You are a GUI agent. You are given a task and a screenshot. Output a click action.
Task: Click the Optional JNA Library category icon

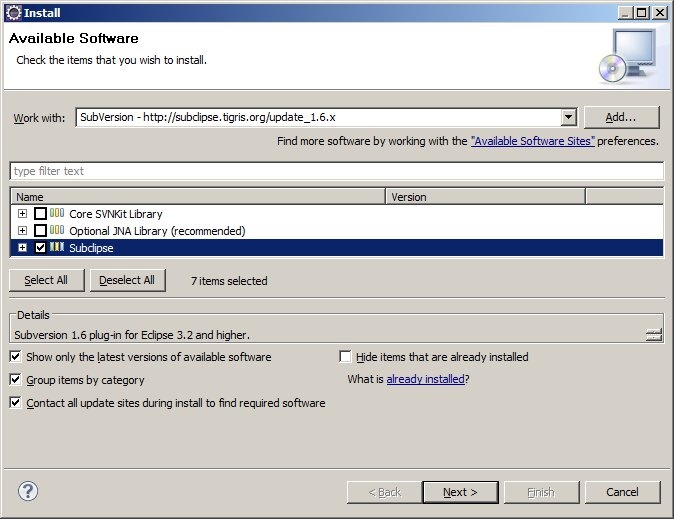(x=57, y=231)
